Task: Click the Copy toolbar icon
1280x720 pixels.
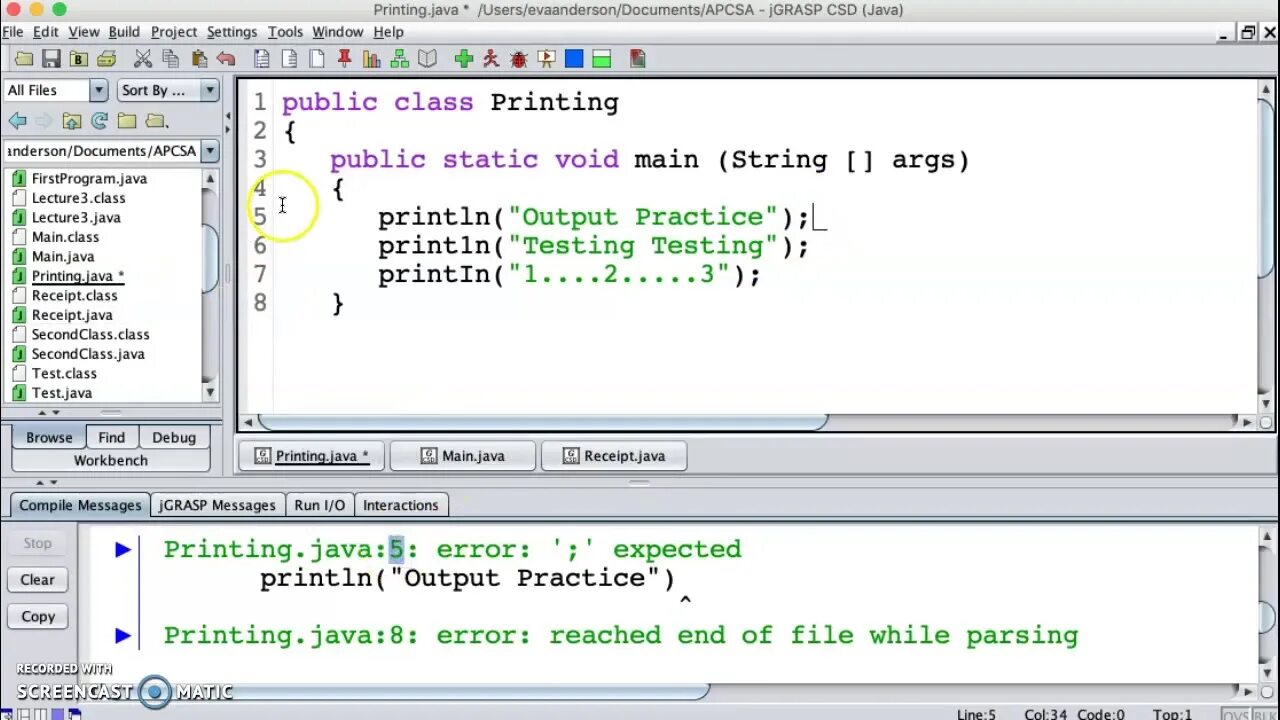Action: [171, 59]
